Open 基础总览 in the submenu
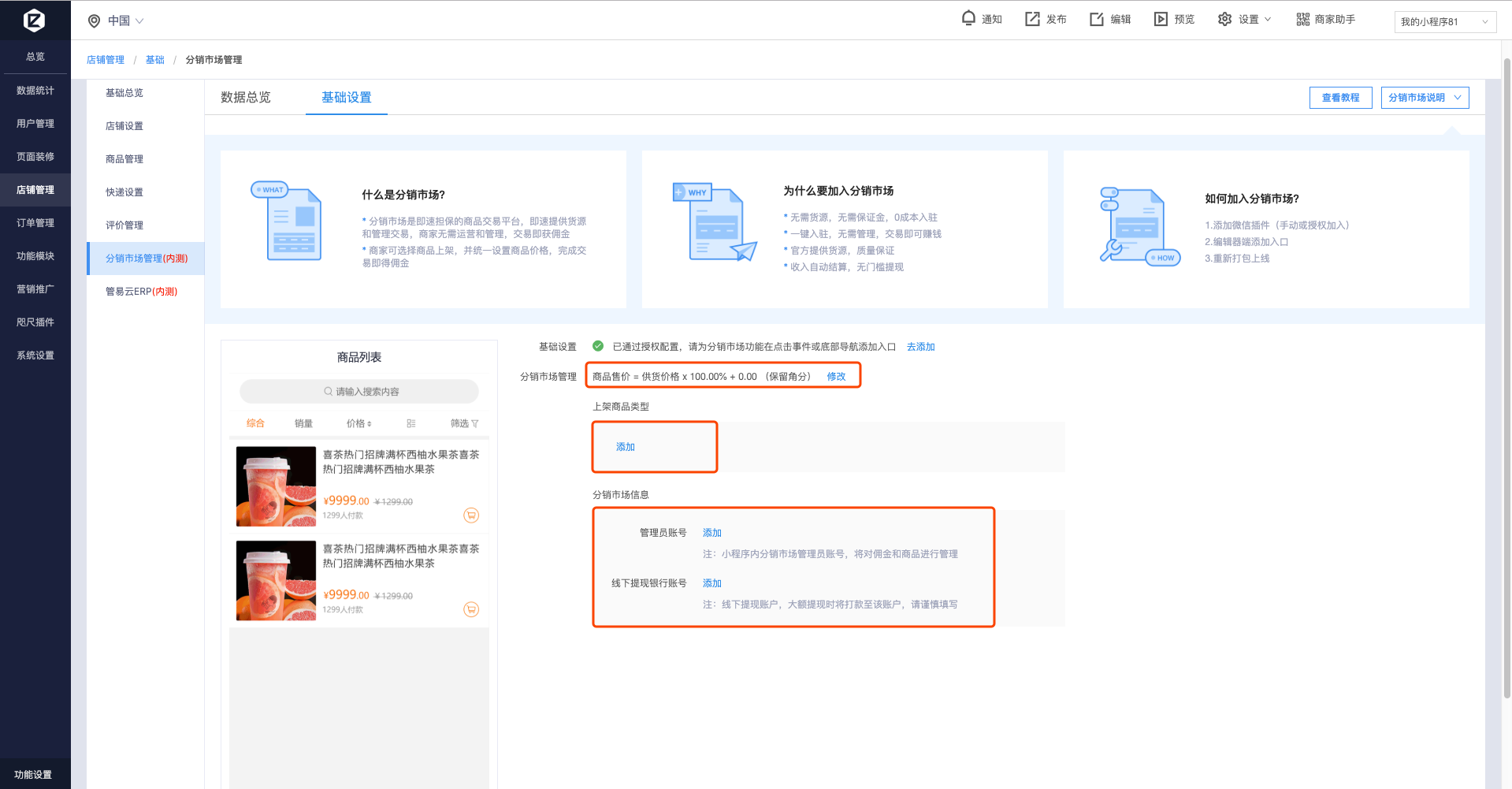Screen dimensions: 1512x789 click(x=124, y=93)
